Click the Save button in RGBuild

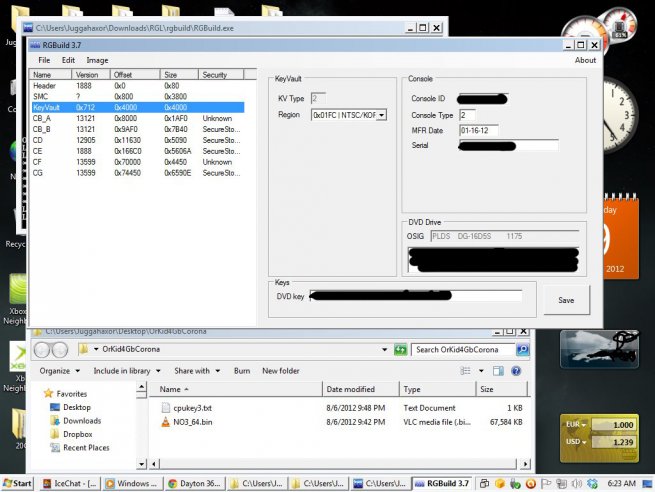[566, 300]
